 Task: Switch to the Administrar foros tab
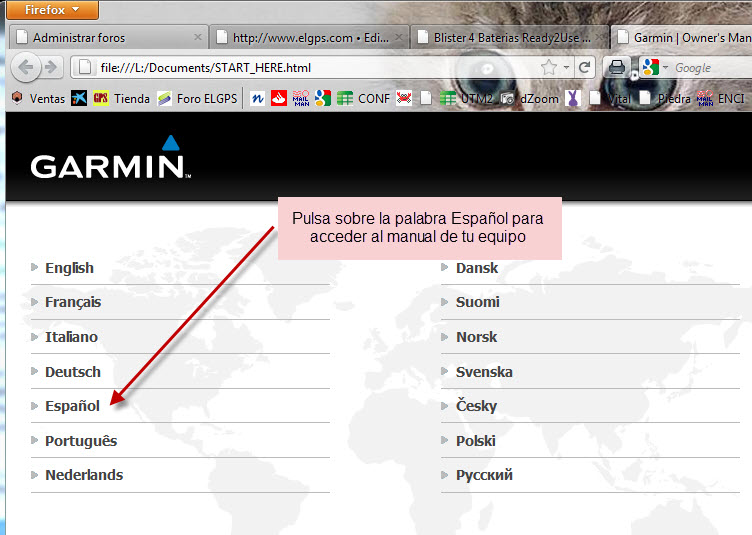pos(109,37)
